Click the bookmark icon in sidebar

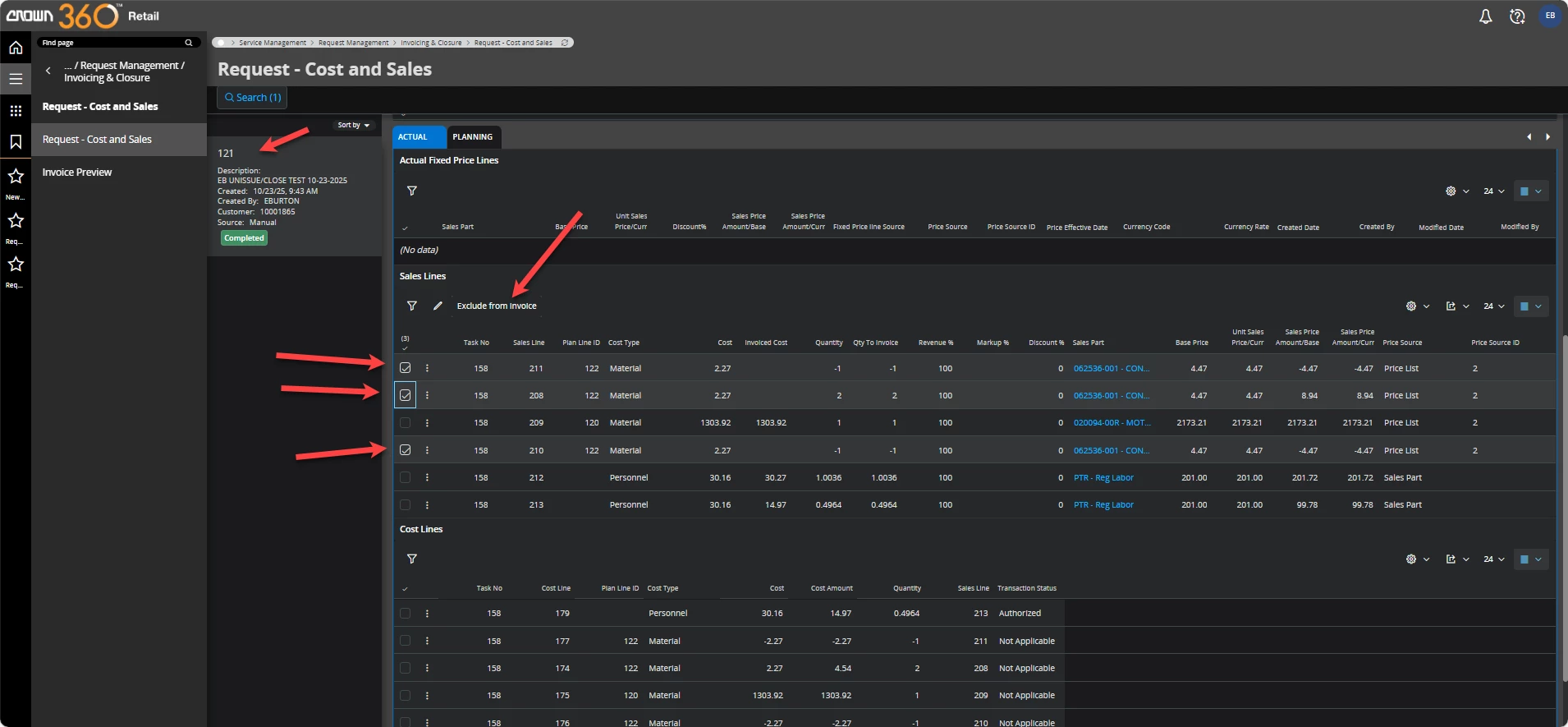coord(16,142)
